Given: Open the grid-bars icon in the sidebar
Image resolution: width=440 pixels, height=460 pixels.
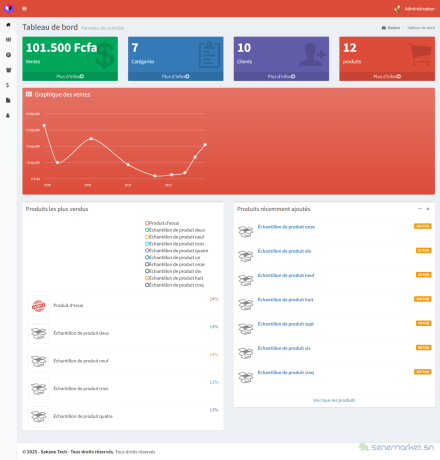Looking at the screenshot, I should (8, 40).
